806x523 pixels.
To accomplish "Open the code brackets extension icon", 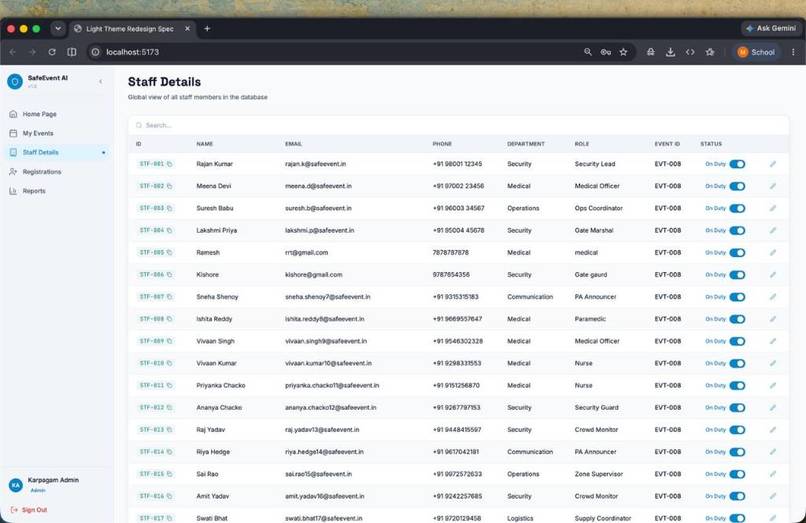I will (x=690, y=52).
